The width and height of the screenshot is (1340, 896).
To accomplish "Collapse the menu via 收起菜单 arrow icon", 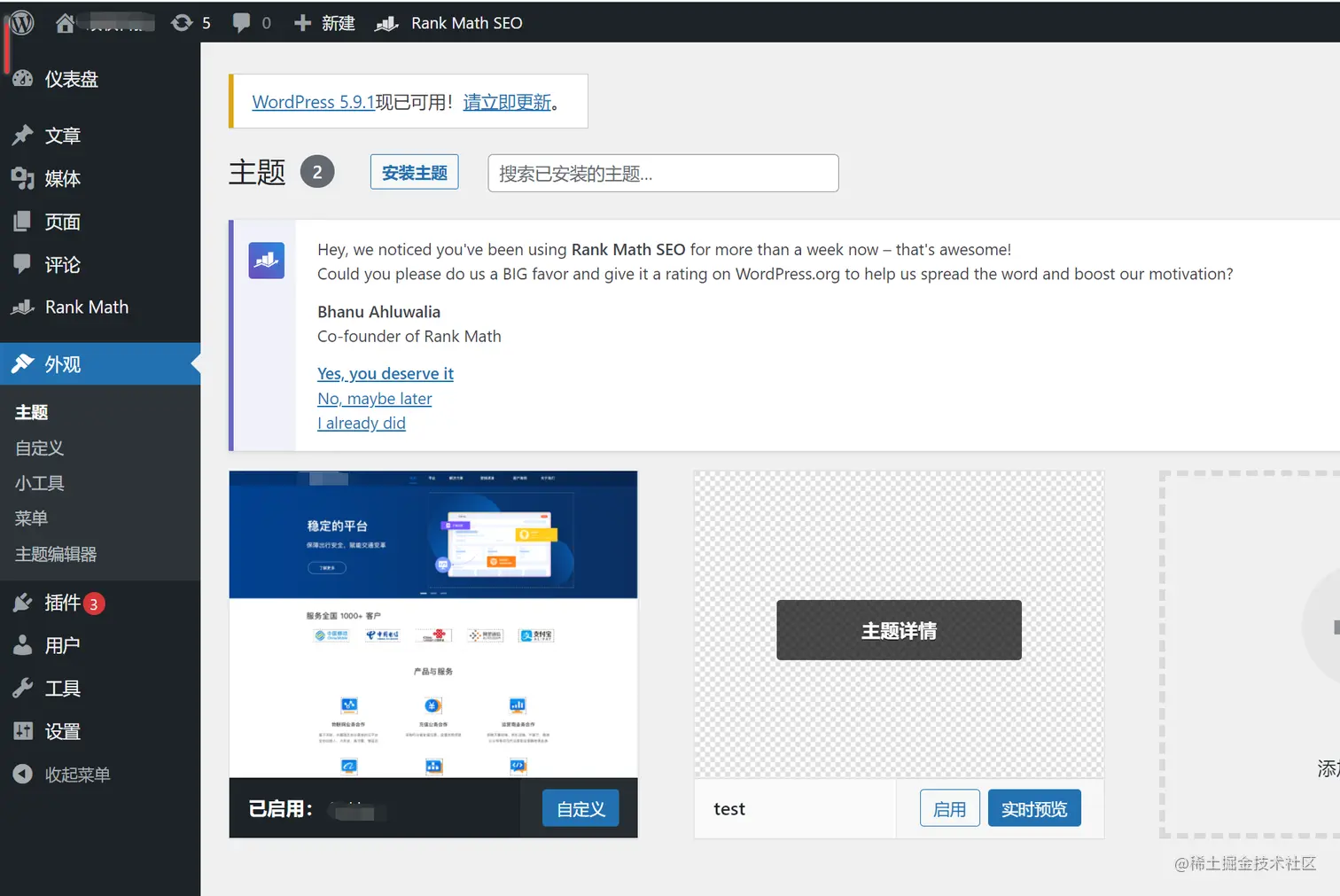I will point(22,775).
